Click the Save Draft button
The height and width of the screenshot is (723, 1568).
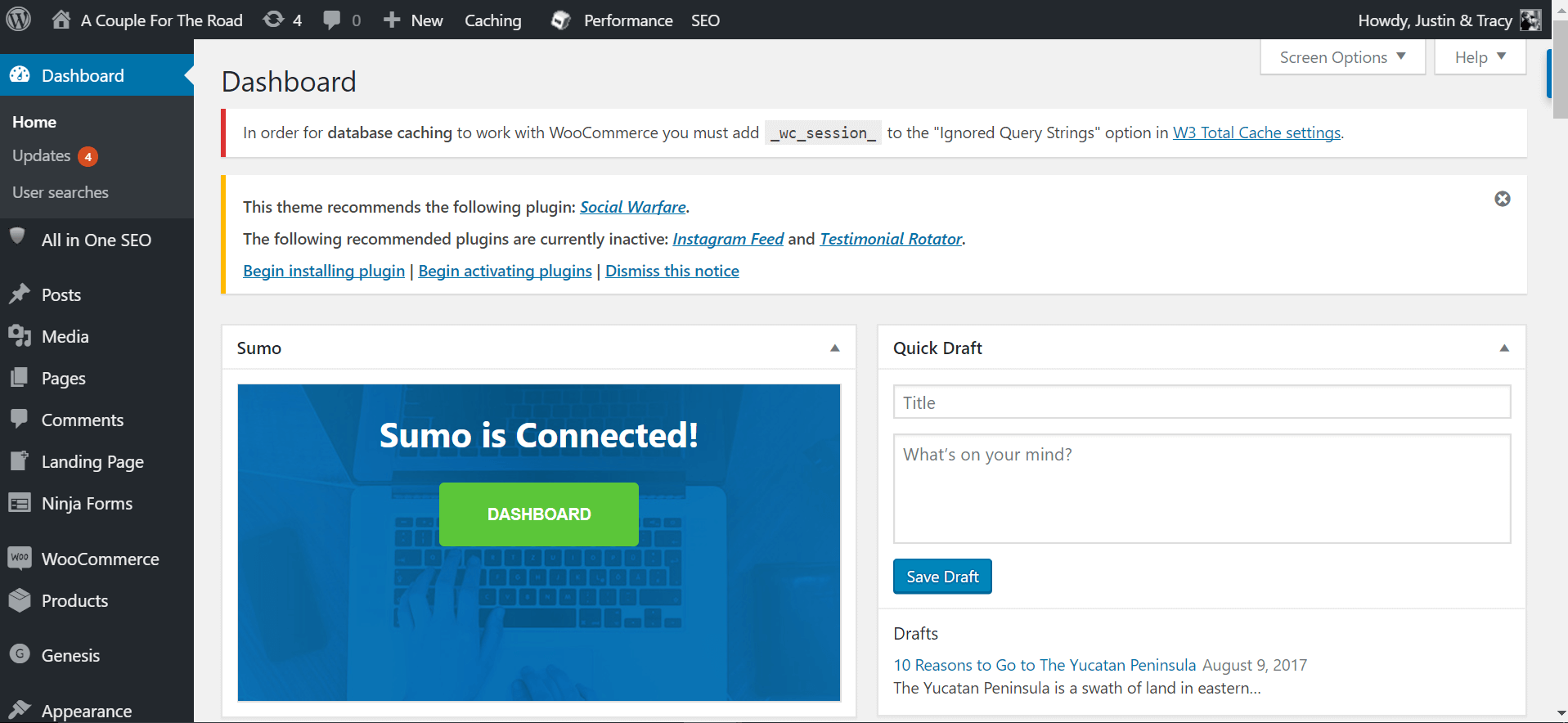942,577
